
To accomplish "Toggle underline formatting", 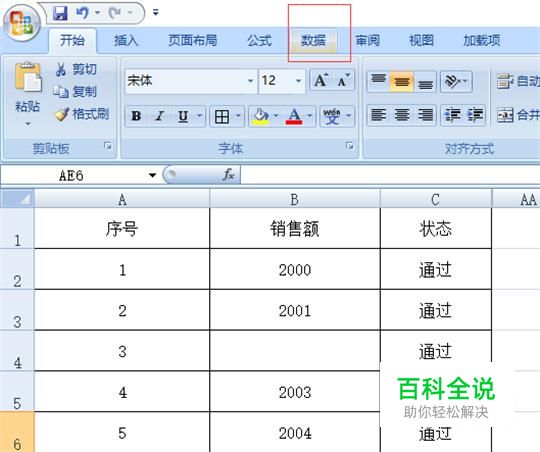I will point(183,116).
